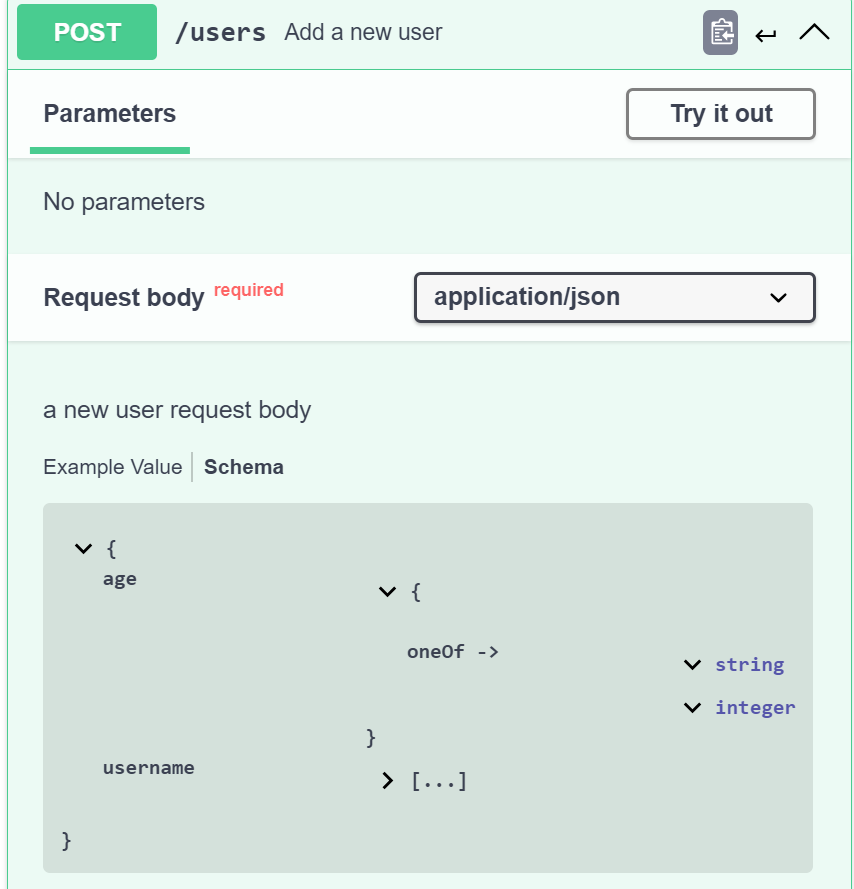Collapse the root schema object chevron
This screenshot has height=889, width=854.
click(x=83, y=548)
